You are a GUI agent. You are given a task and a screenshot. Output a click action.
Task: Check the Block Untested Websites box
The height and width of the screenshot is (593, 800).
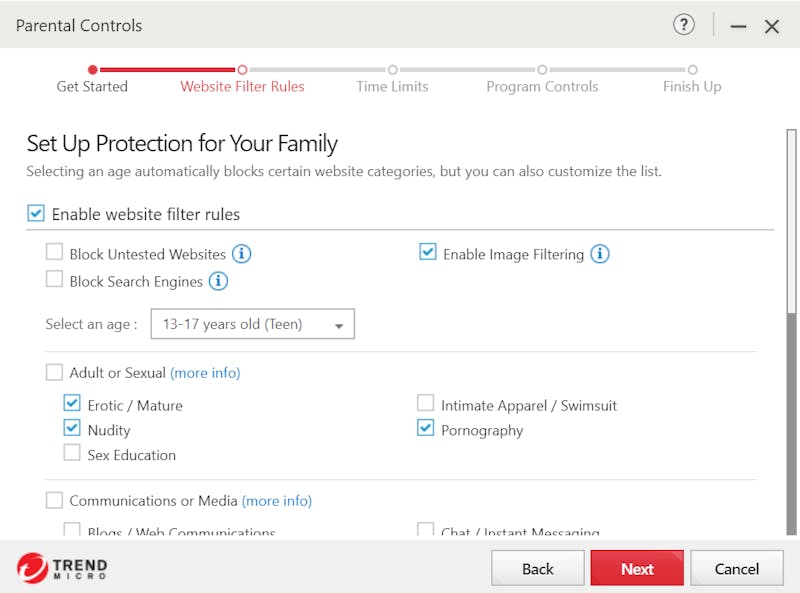click(x=54, y=252)
